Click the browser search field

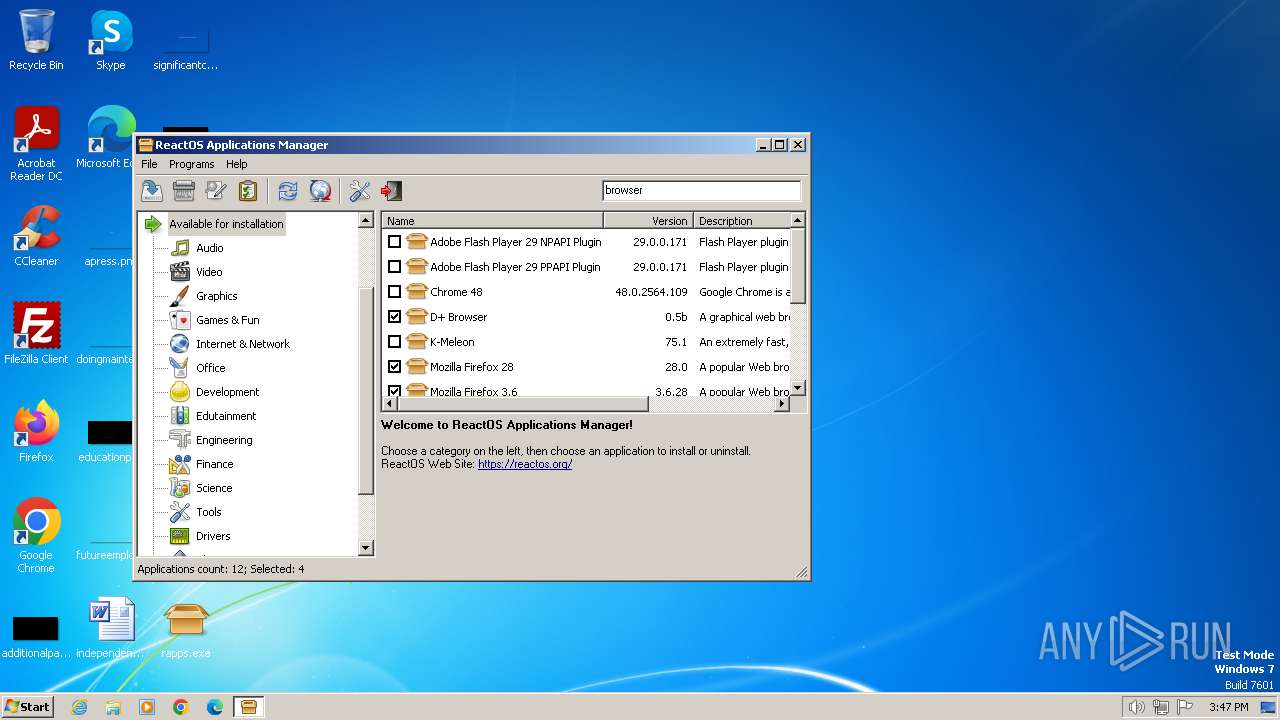pyautogui.click(x=701, y=190)
